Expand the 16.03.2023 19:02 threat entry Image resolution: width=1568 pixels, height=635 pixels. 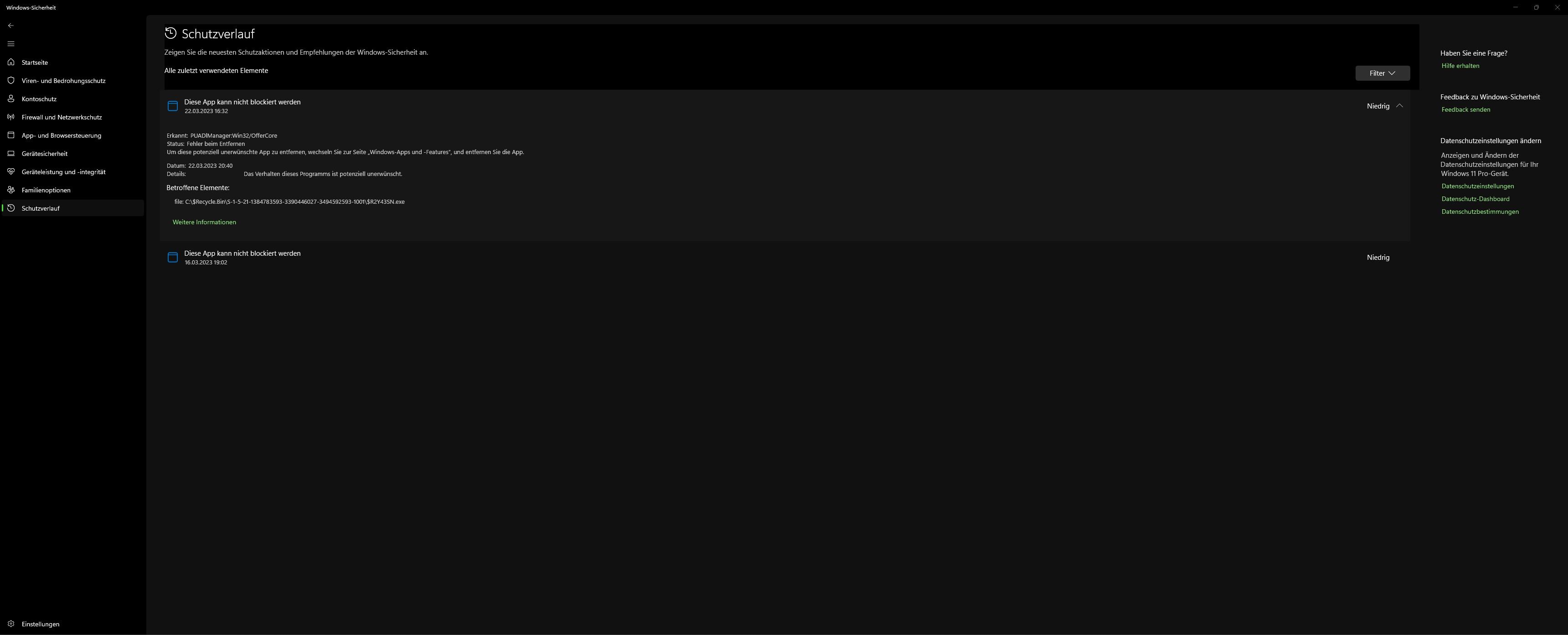(x=784, y=258)
